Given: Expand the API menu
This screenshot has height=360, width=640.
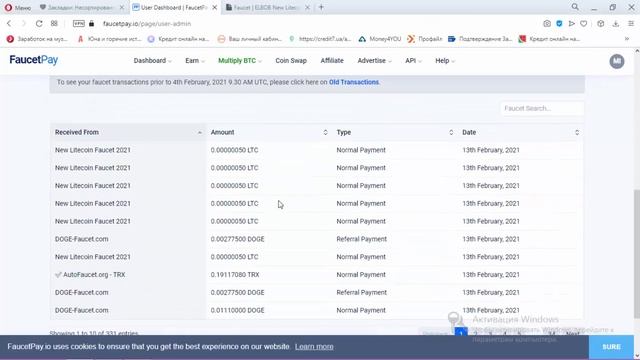Looking at the screenshot, I should pyautogui.click(x=413, y=60).
